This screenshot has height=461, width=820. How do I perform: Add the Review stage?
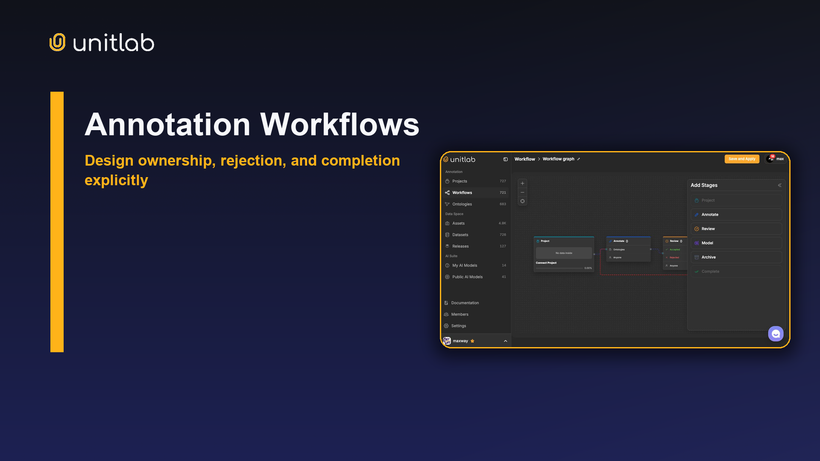tap(736, 229)
